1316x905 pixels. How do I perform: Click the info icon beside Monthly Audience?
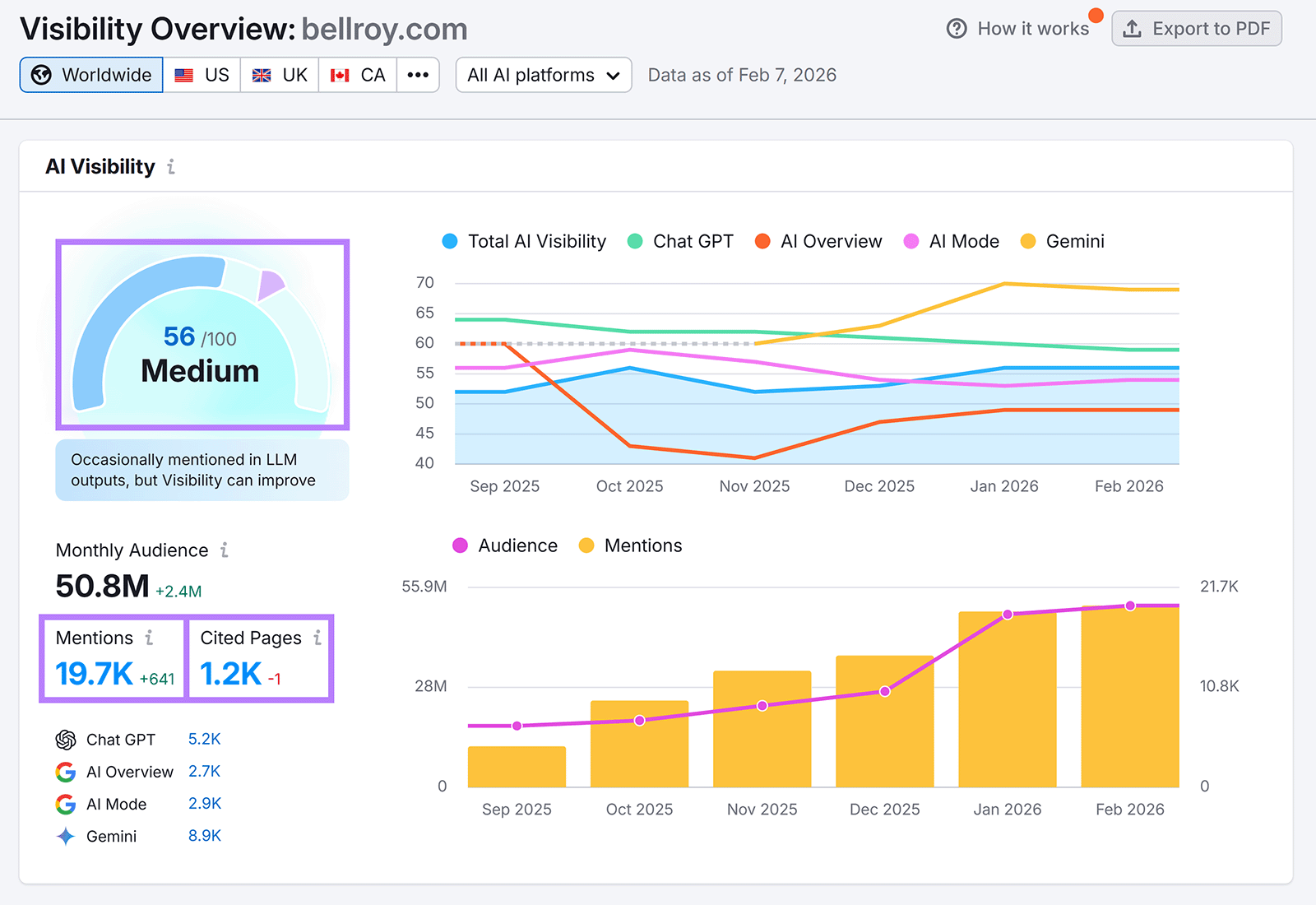225,550
